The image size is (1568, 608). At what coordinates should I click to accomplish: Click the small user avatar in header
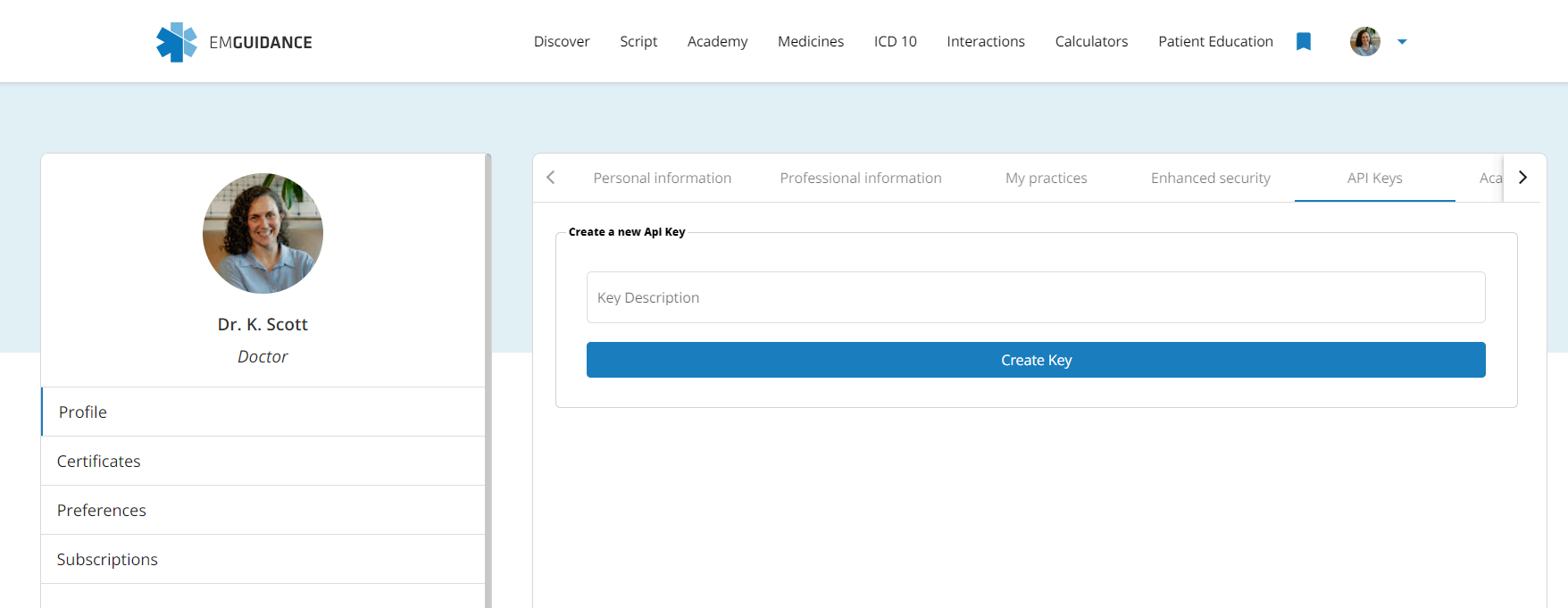coord(1364,42)
